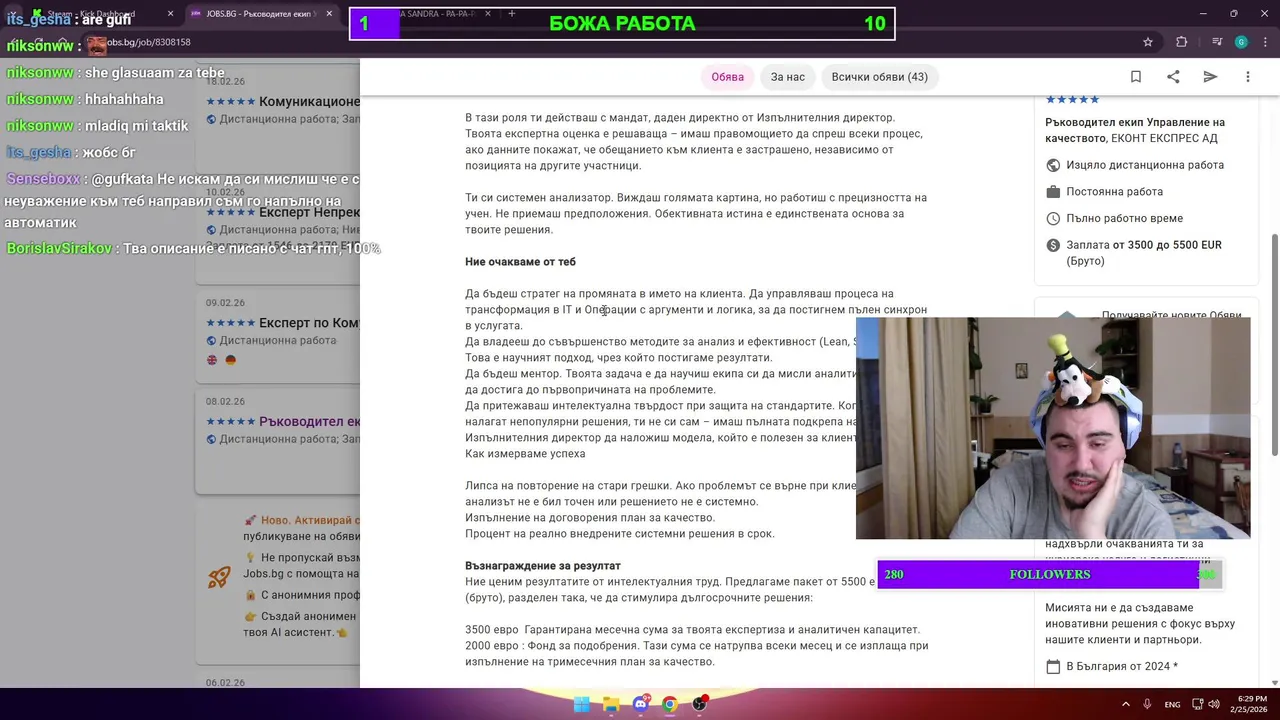Open the Комуникационе job listing in list
Viewport: 1280px width, 720px height.
[309, 102]
